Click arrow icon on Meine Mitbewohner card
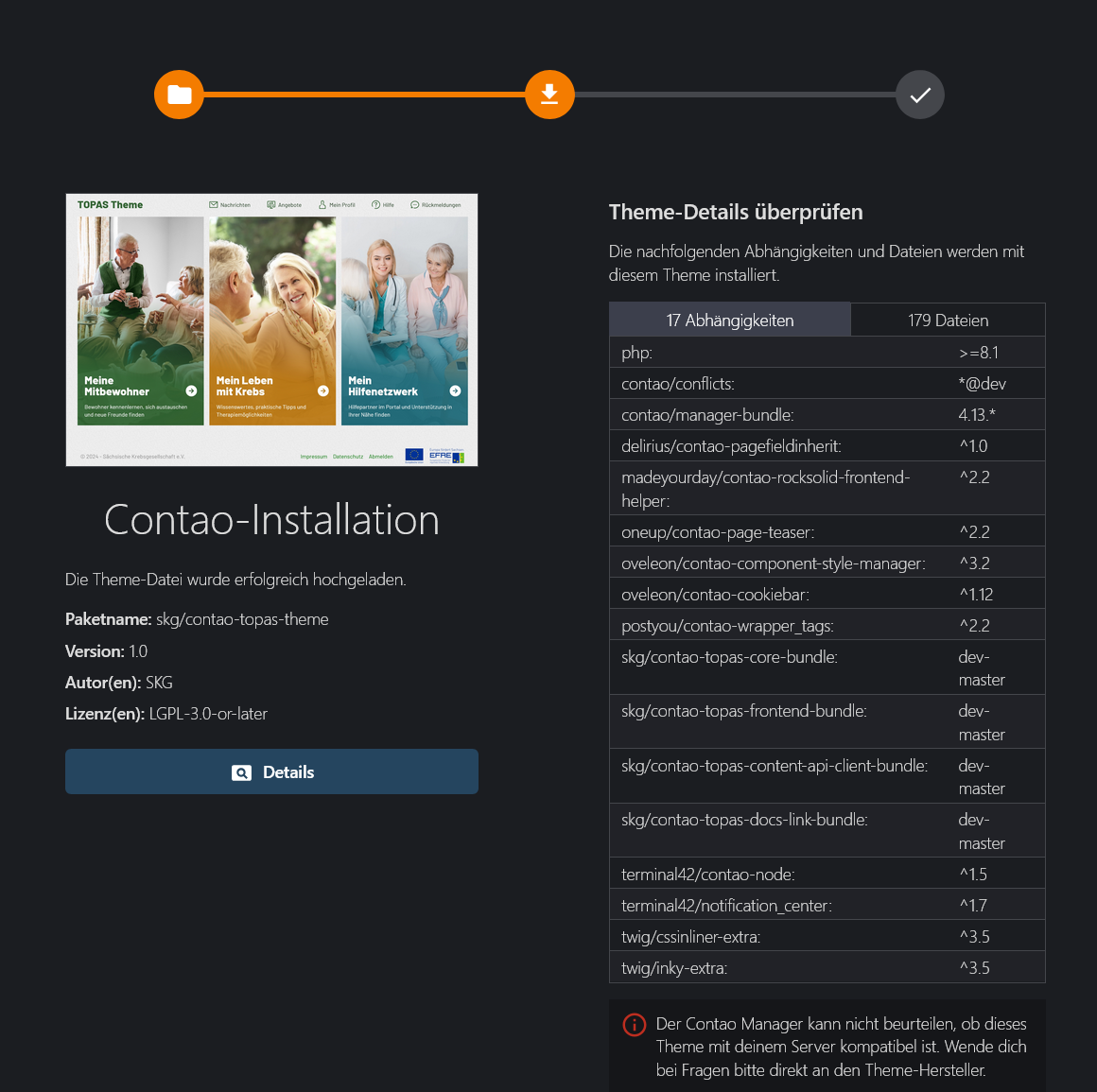1097x1092 pixels. pyautogui.click(x=191, y=391)
